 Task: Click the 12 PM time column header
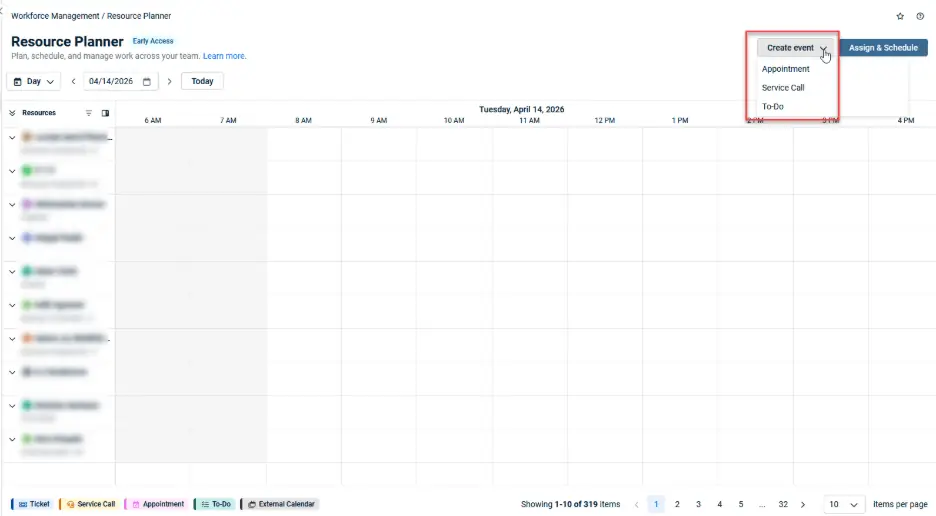tap(605, 121)
